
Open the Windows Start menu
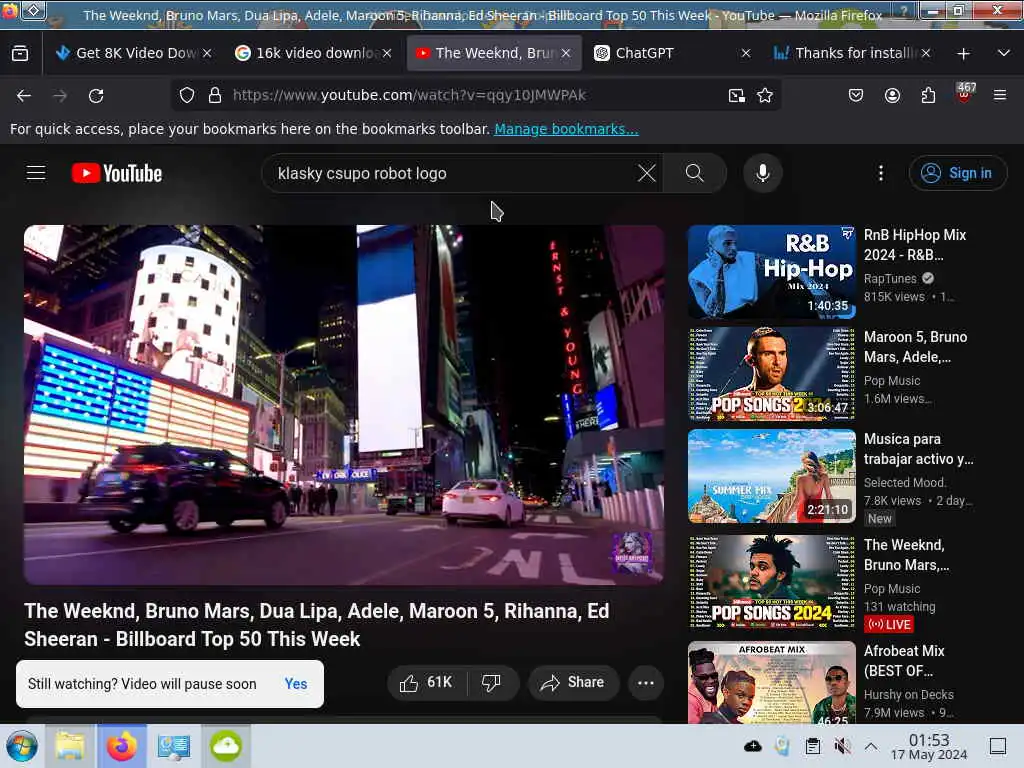click(22, 746)
